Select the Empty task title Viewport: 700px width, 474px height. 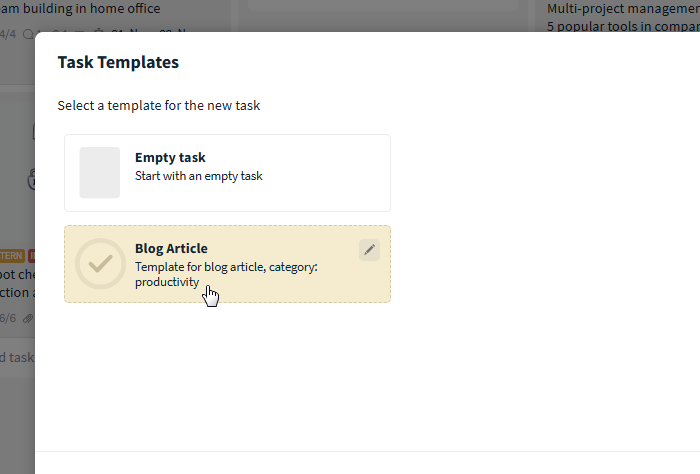coord(170,158)
